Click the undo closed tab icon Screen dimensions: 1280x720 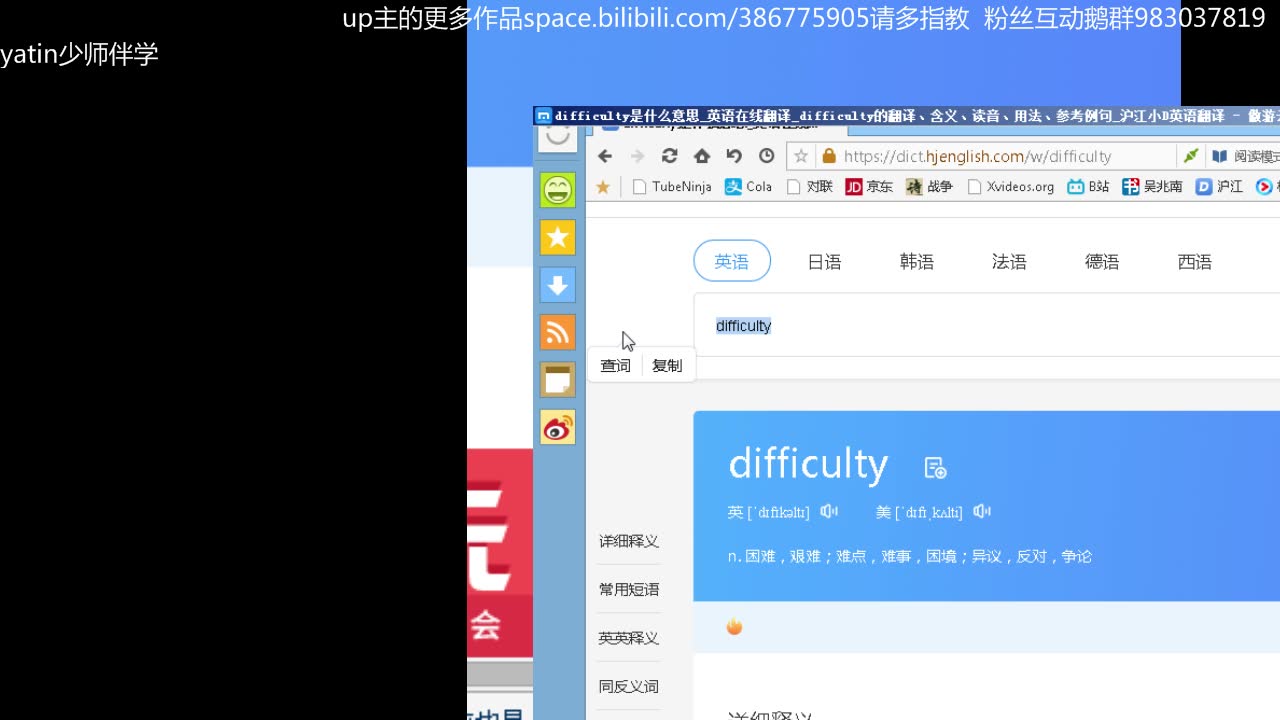[x=734, y=156]
